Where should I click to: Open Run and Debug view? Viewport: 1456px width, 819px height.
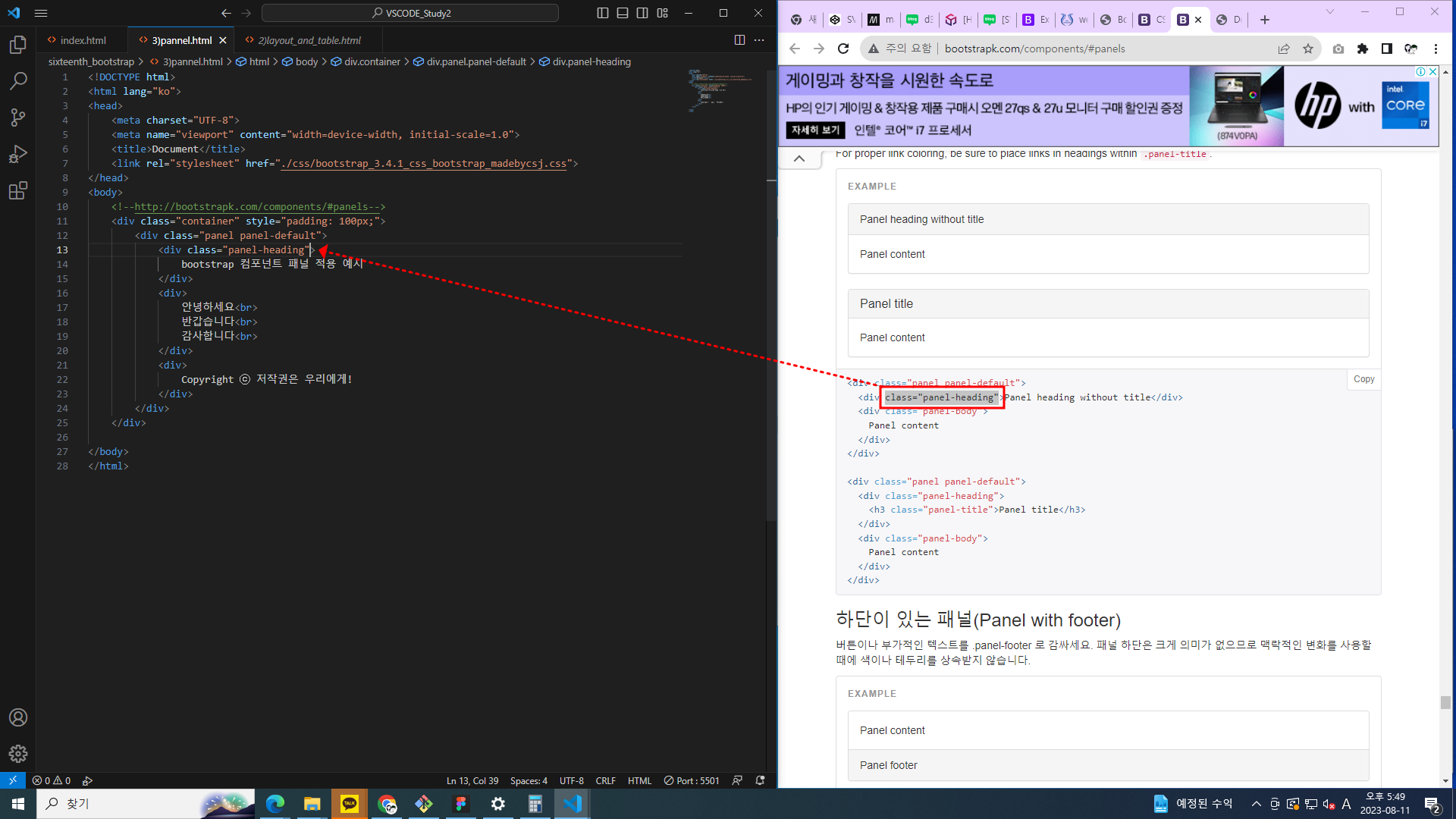coord(18,154)
